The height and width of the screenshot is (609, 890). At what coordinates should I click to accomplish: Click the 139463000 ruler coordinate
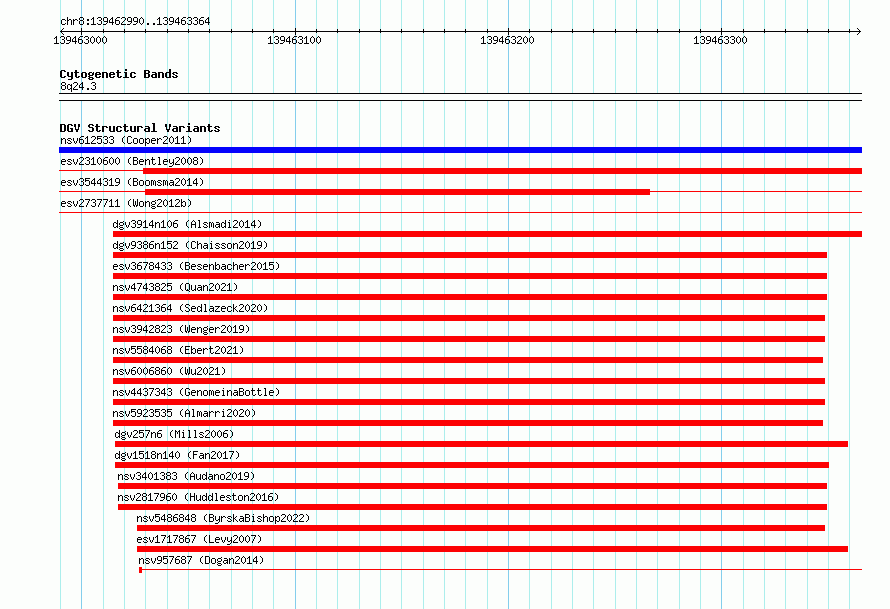(80, 40)
